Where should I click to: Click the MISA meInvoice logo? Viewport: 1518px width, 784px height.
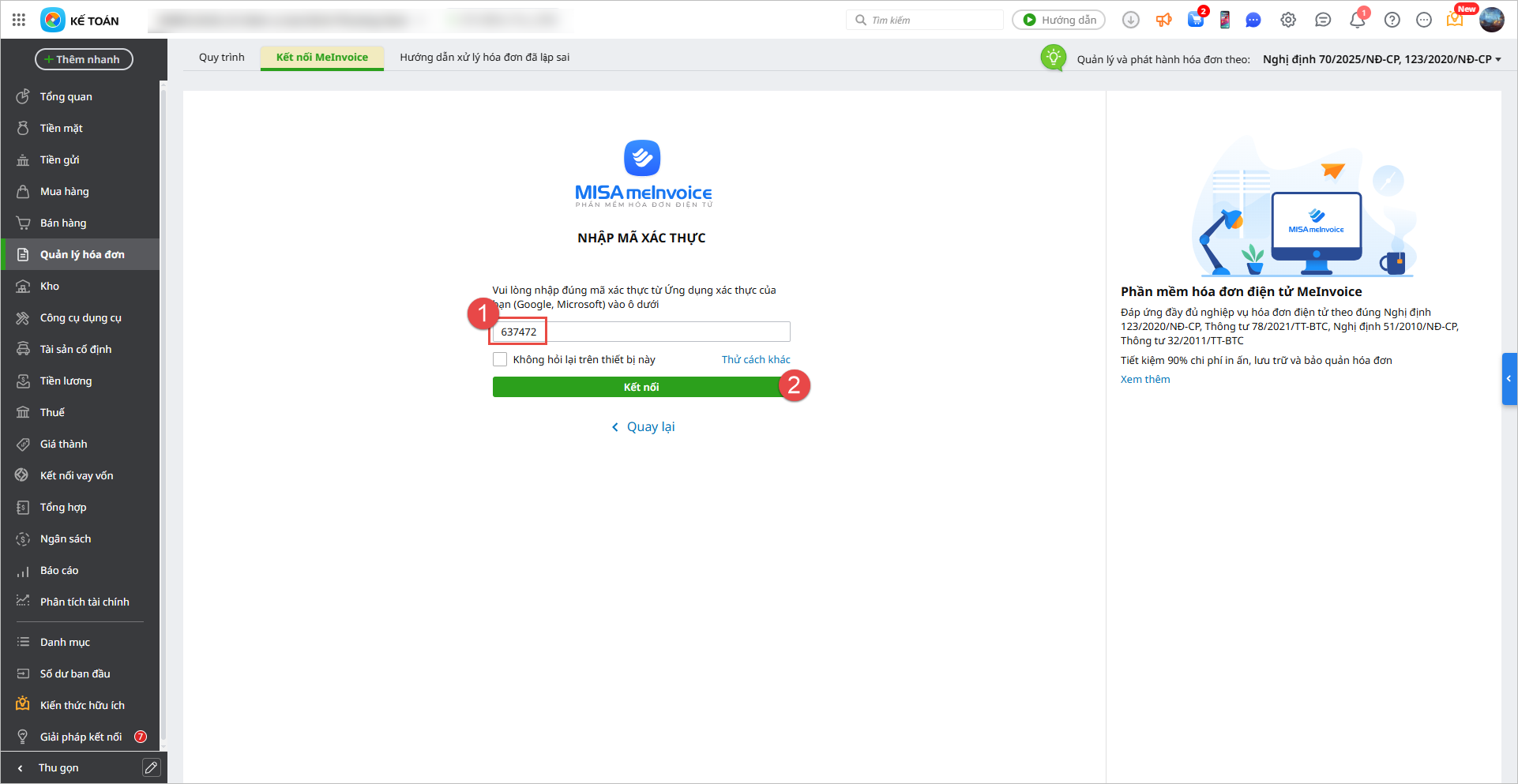pyautogui.click(x=643, y=174)
